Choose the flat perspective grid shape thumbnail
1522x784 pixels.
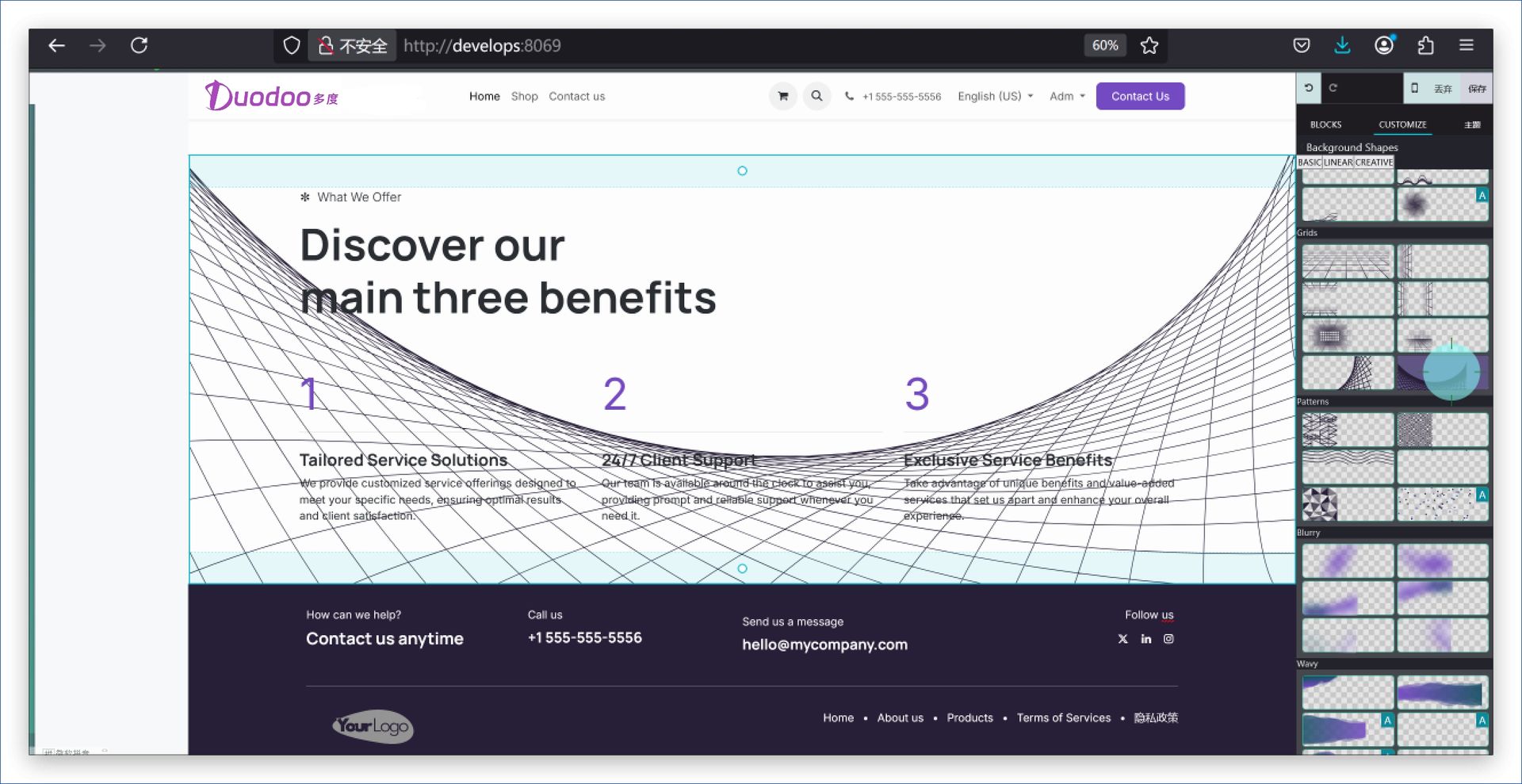pyautogui.click(x=1347, y=262)
